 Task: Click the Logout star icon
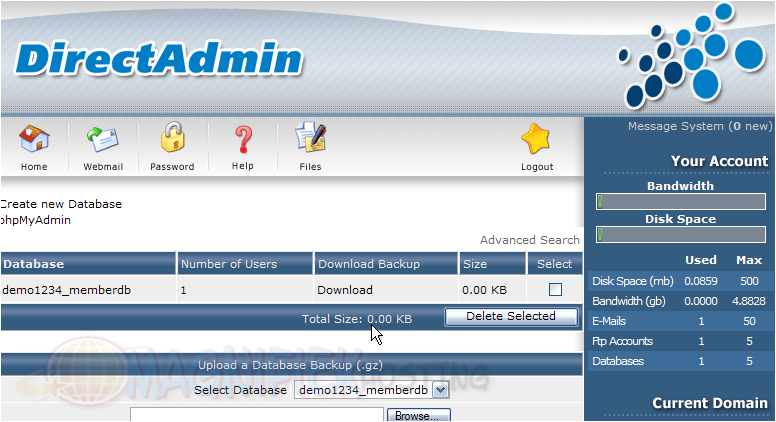point(536,139)
